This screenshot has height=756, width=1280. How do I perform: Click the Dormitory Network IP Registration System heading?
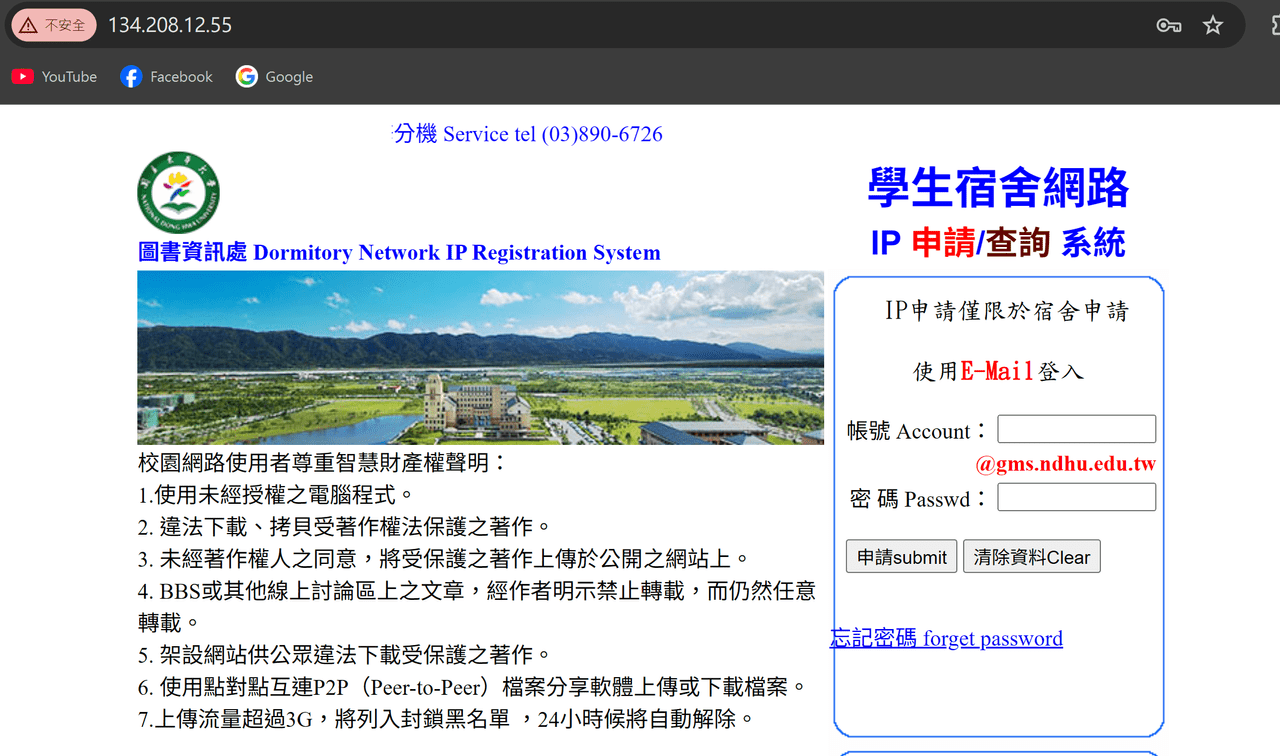click(x=399, y=252)
